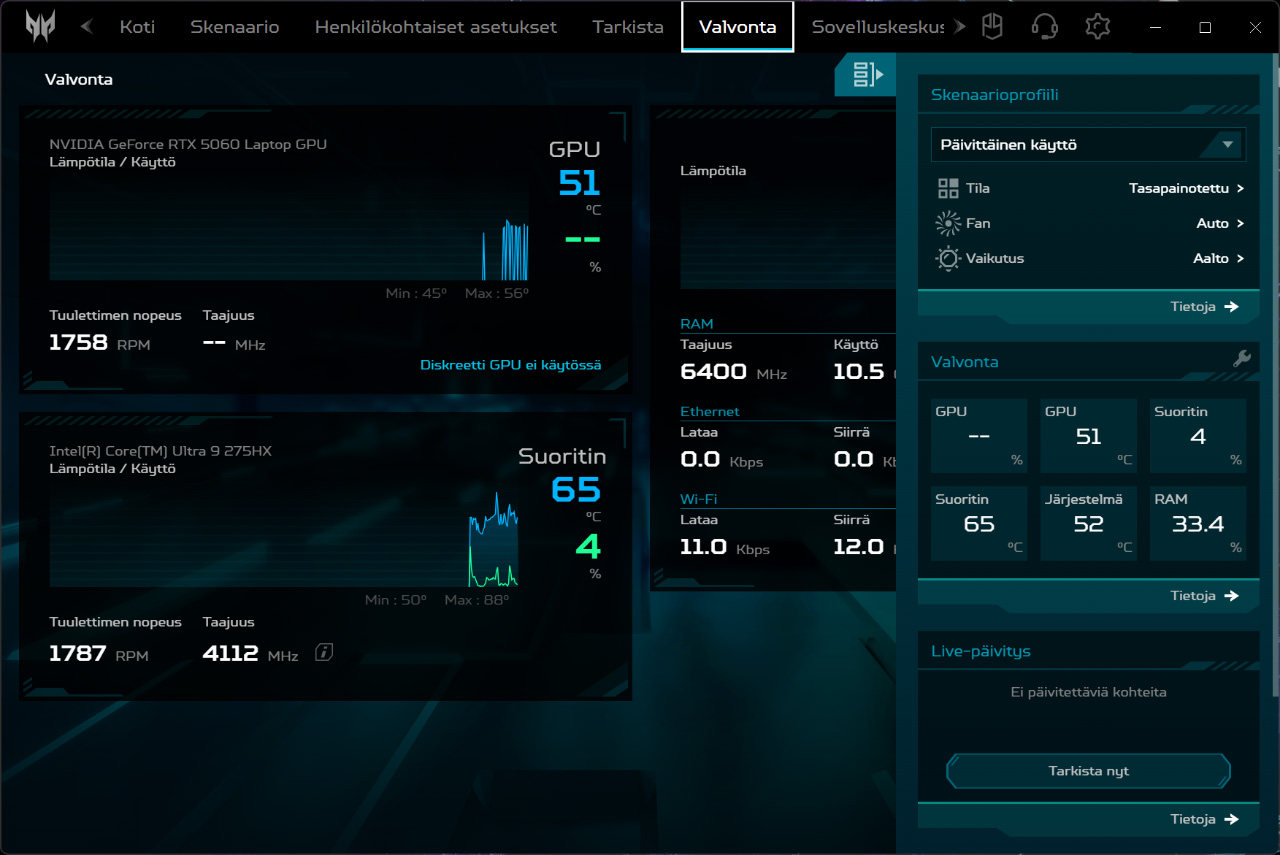Viewport: 1280px width, 855px height.
Task: Switch to the Koti tab
Action: 137,27
